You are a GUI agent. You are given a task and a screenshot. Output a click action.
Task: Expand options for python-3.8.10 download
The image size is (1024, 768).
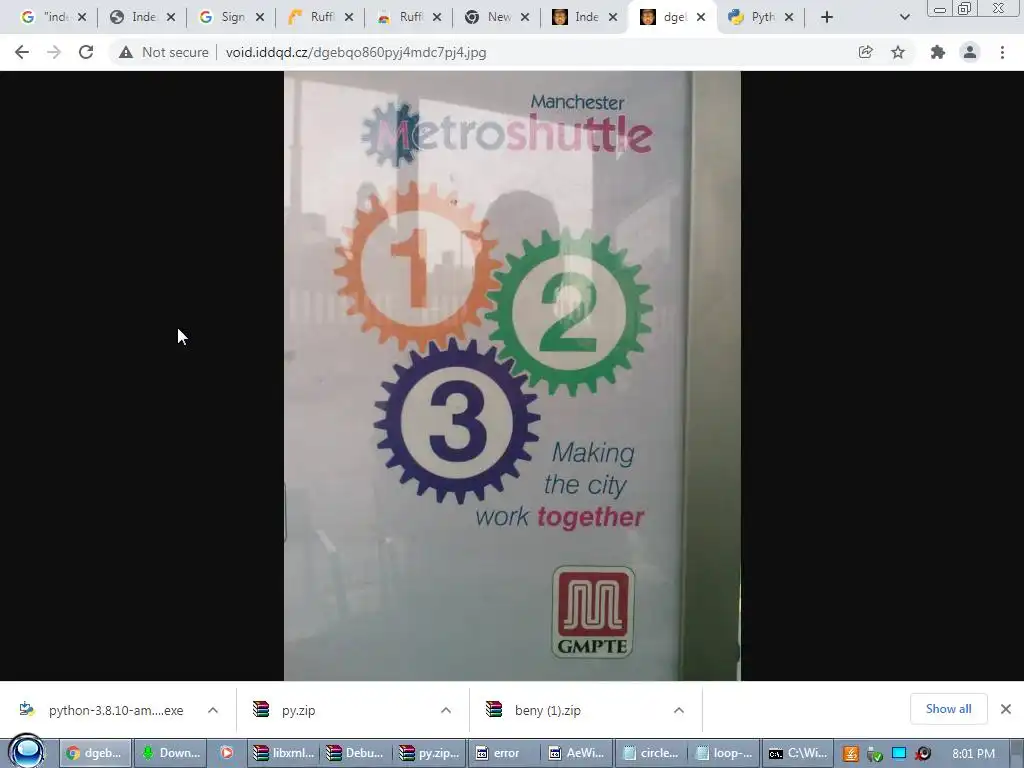213,710
